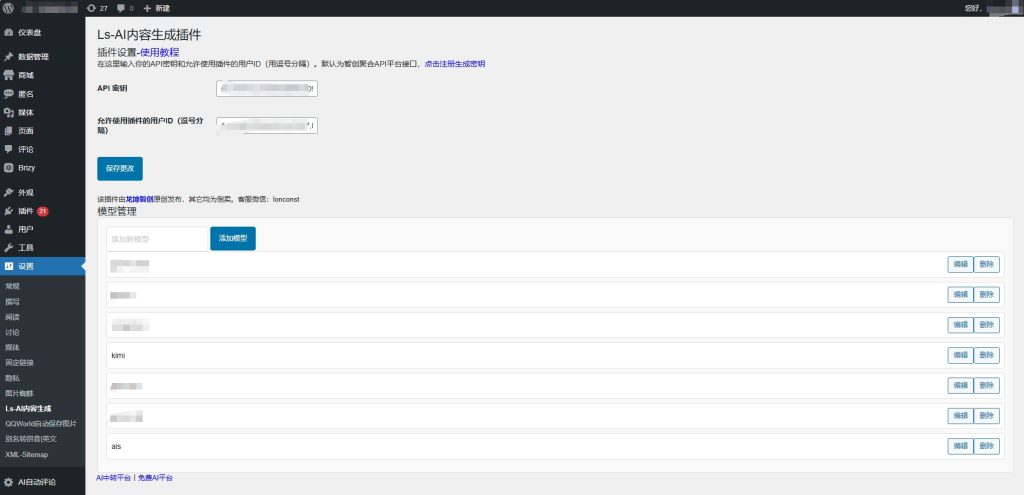The width and height of the screenshot is (1024, 495).
Task: Open the comments bubble icon showing 0
Action: tap(125, 8)
